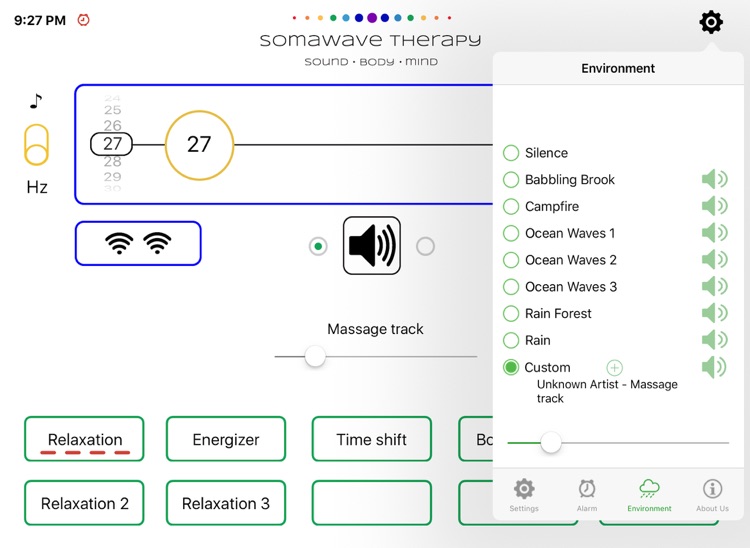Select Babbling Brook radio button

(511, 180)
